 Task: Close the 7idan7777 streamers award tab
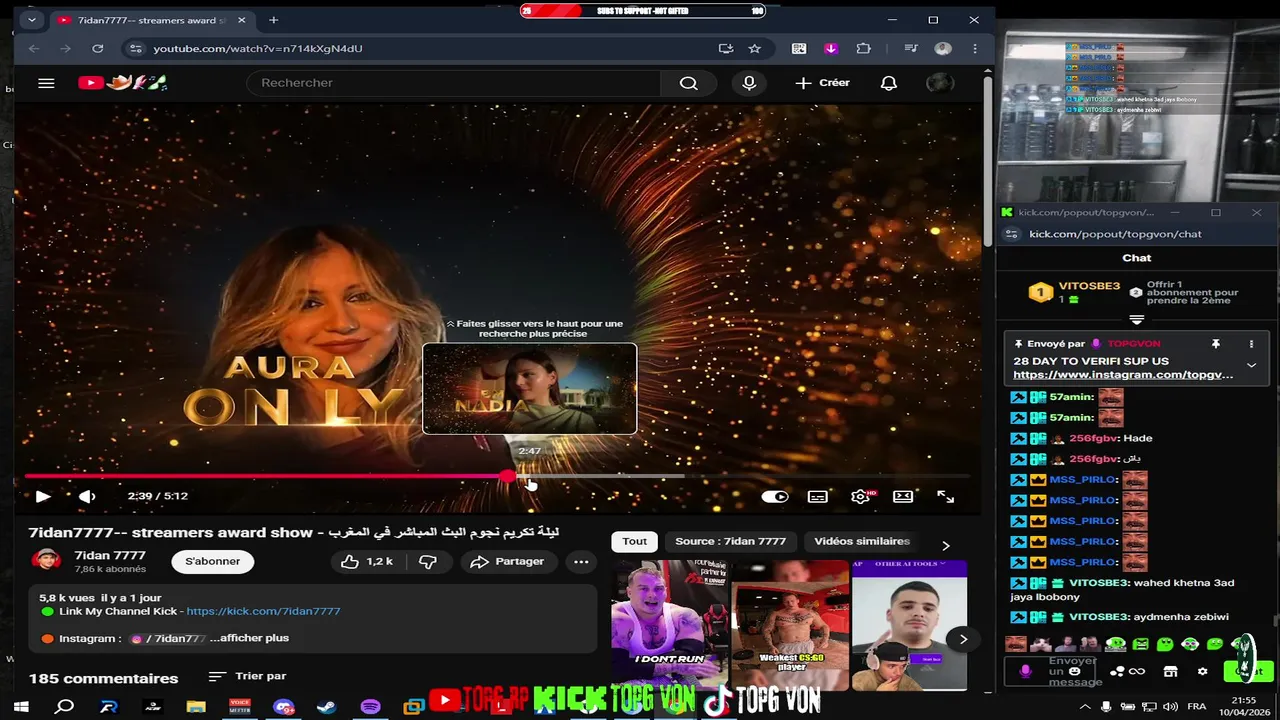point(241,20)
